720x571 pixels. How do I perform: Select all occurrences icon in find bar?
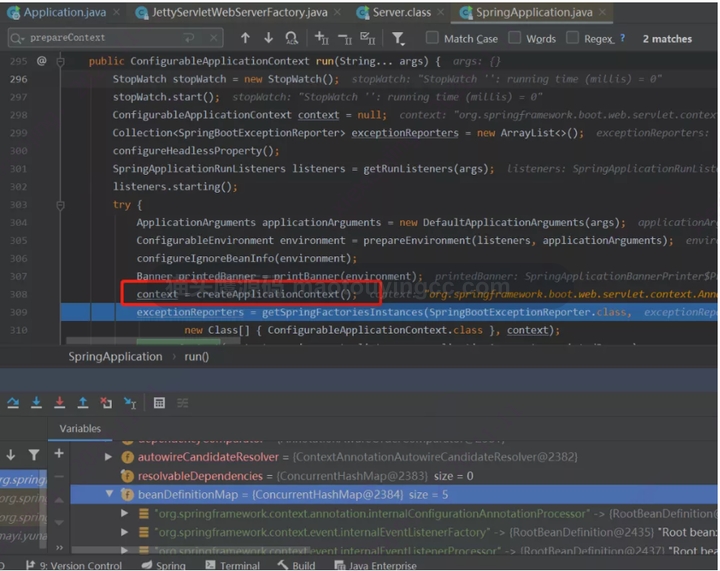click(368, 38)
